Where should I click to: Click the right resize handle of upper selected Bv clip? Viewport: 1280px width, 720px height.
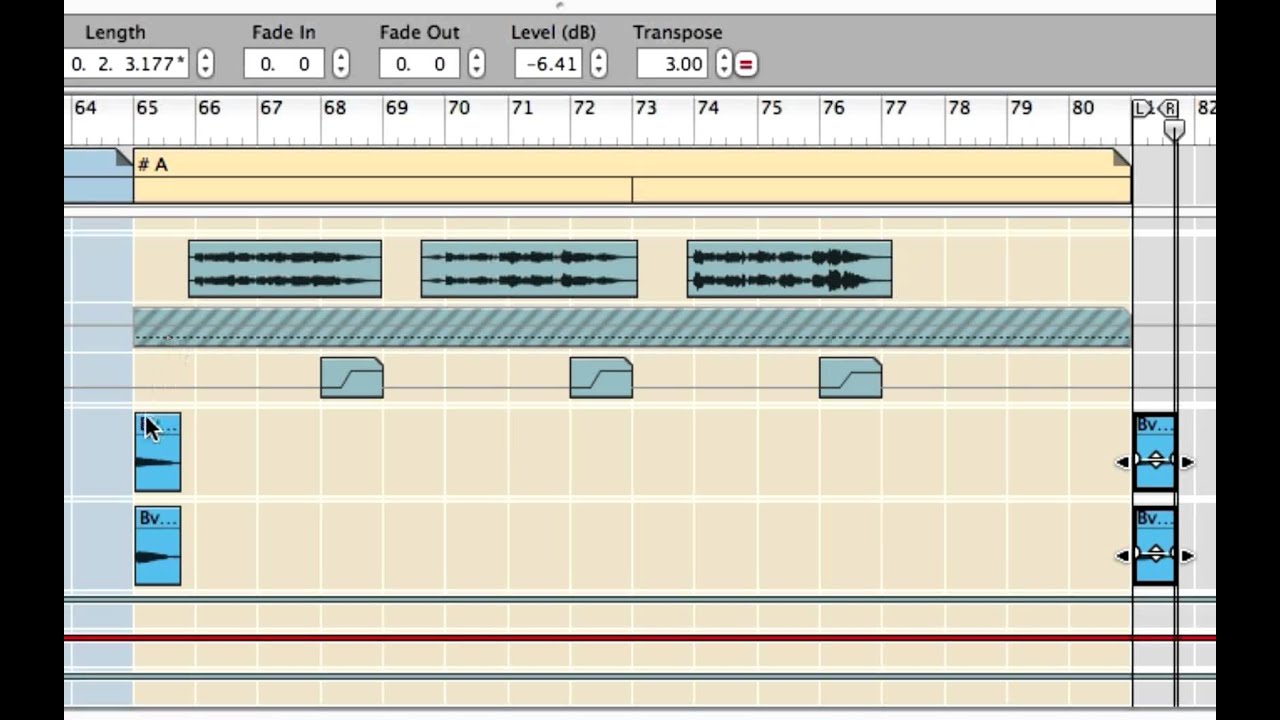point(1187,461)
